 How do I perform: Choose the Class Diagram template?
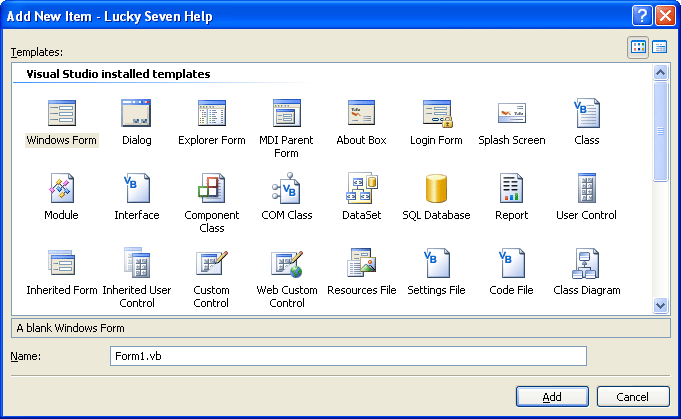[x=587, y=264]
